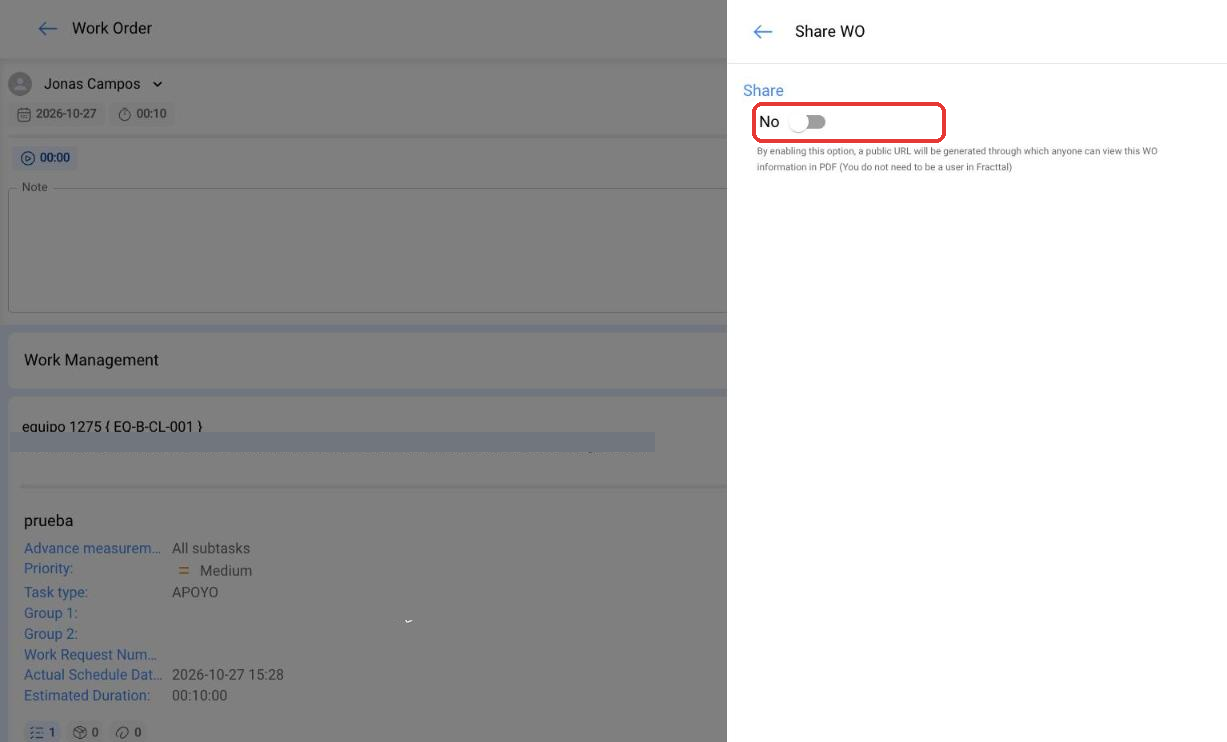Click the No label beside toggle
Screen dimensions: 1227x742
point(769,122)
